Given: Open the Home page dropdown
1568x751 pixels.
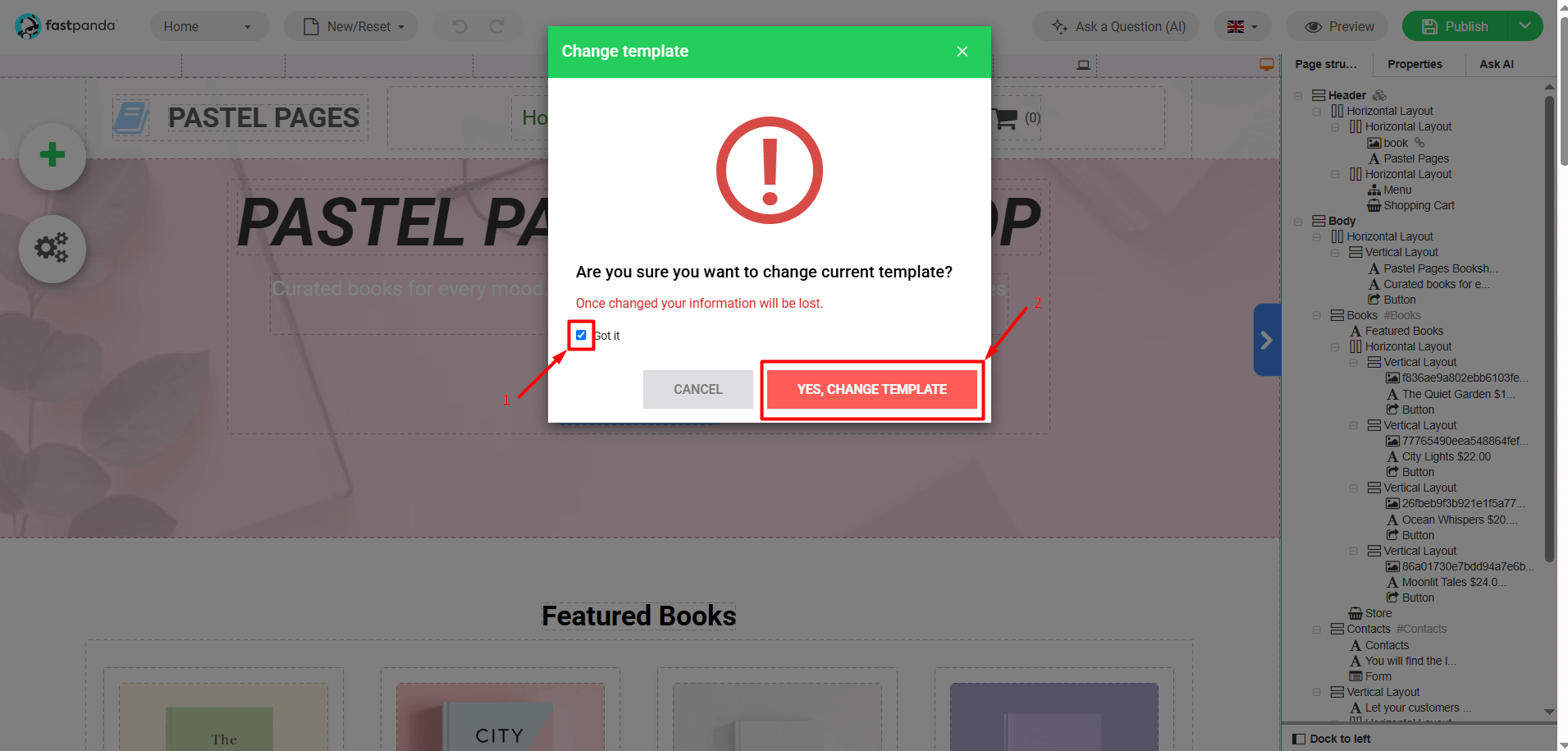Looking at the screenshot, I should tap(209, 26).
